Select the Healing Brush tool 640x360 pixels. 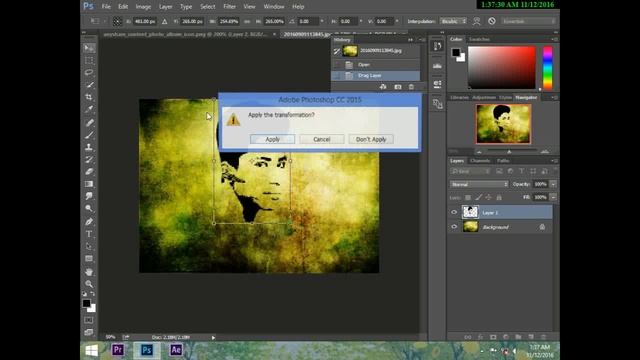pyautogui.click(x=89, y=122)
